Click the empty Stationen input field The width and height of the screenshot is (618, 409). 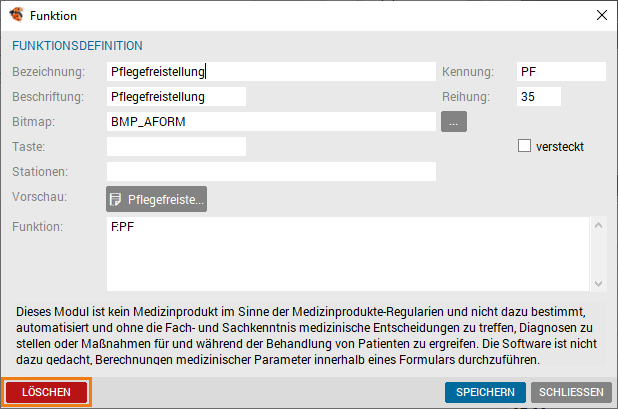click(271, 172)
